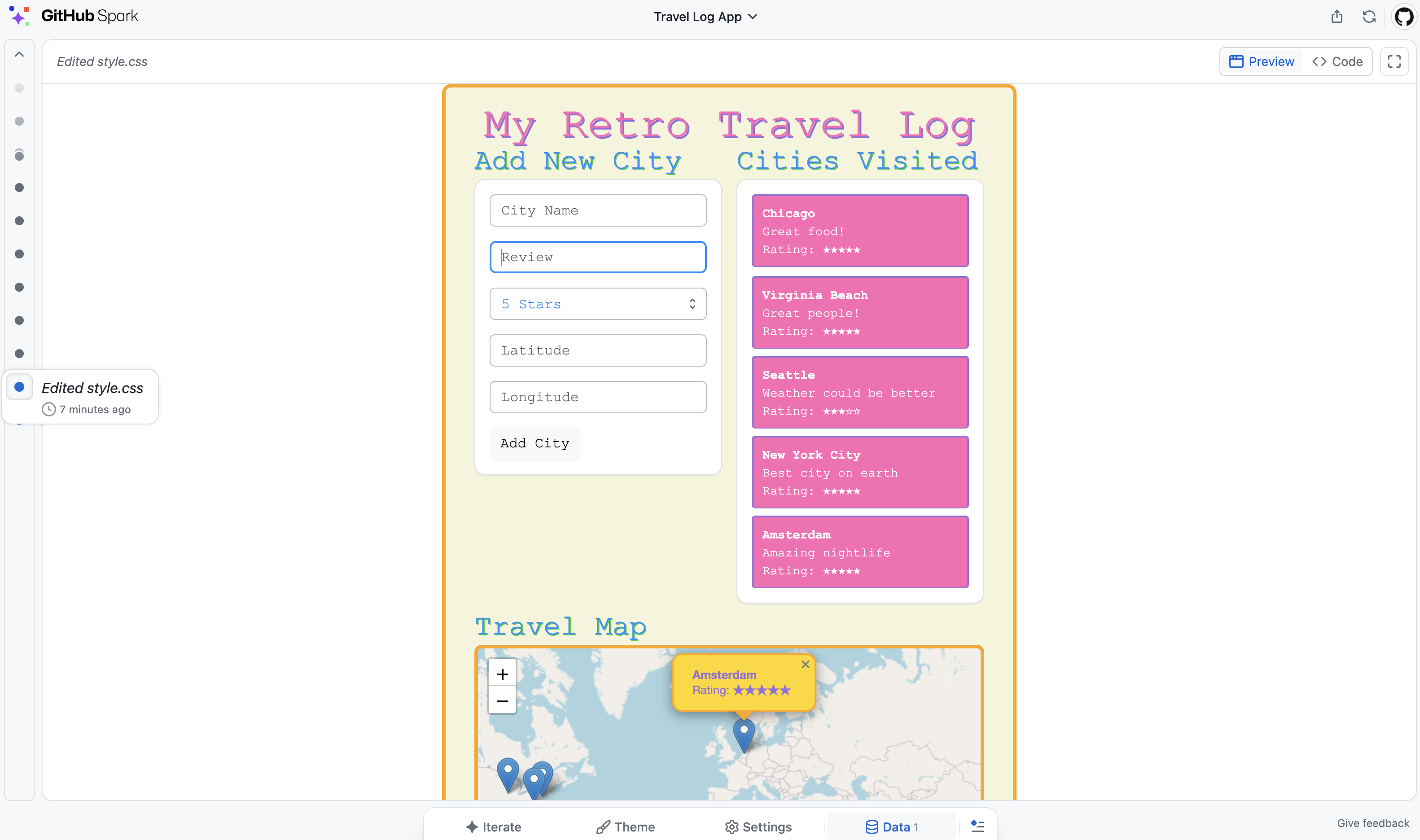This screenshot has width=1420, height=840.
Task: Select the topmost faded history dot
Action: coord(19,88)
